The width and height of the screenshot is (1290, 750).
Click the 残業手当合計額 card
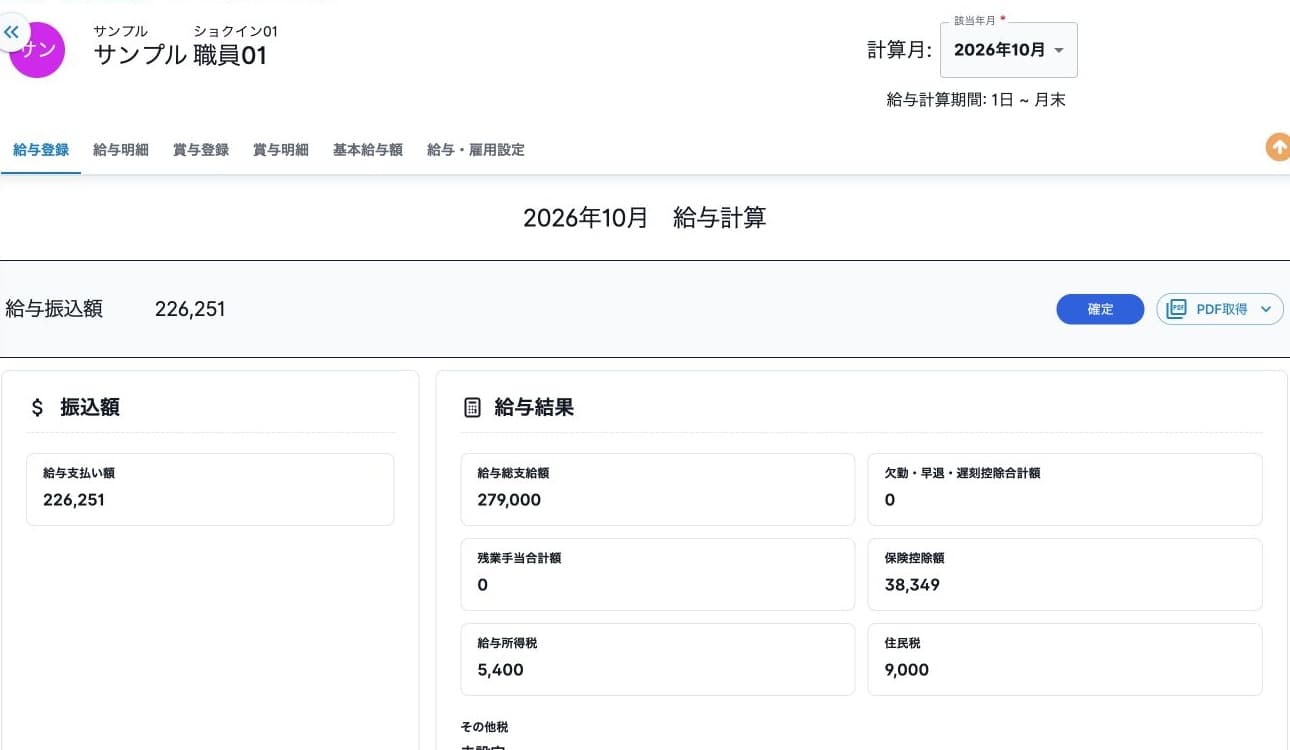658,574
